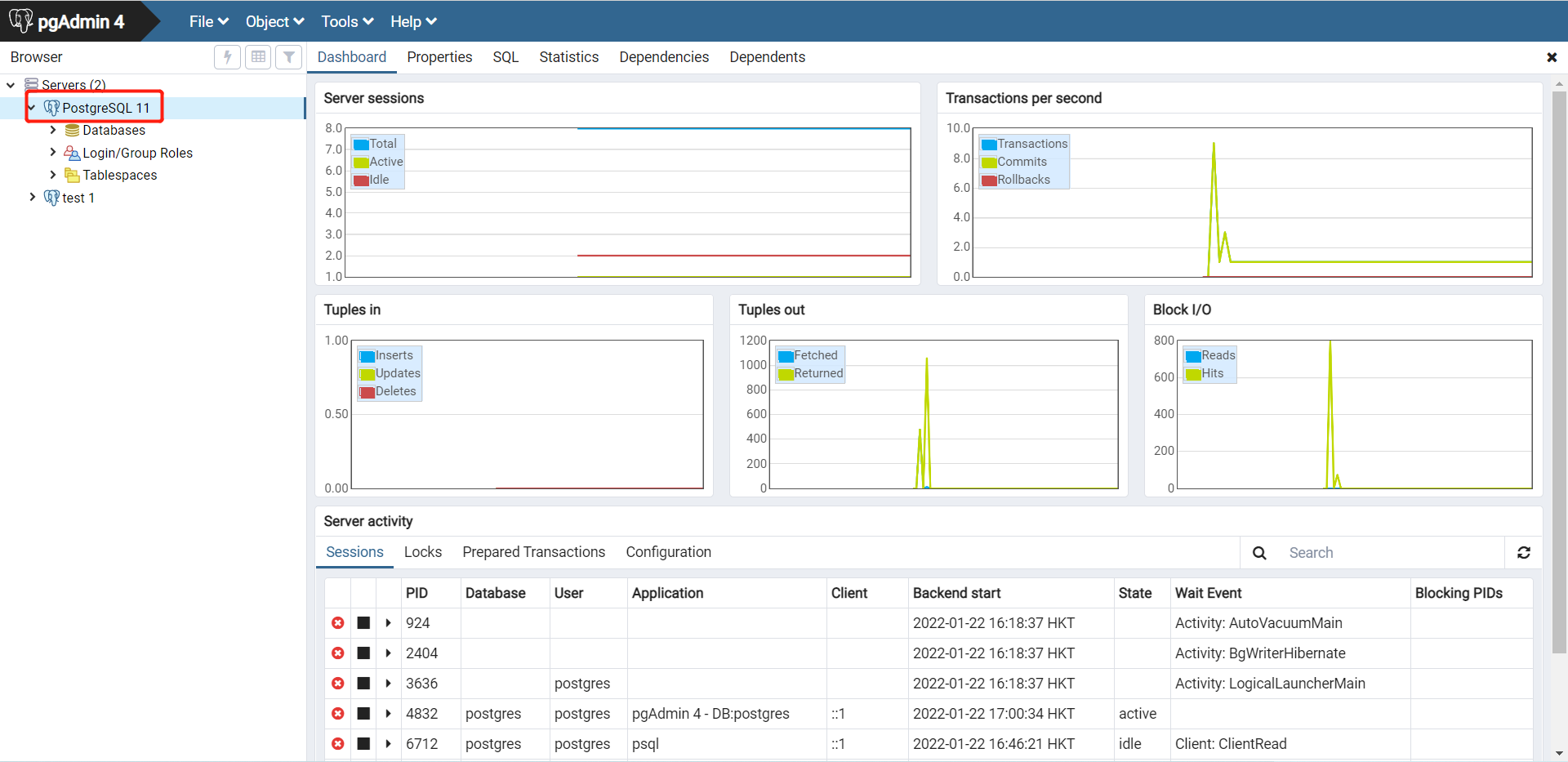
Task: Switch to the Dependencies tab
Action: click(x=664, y=57)
